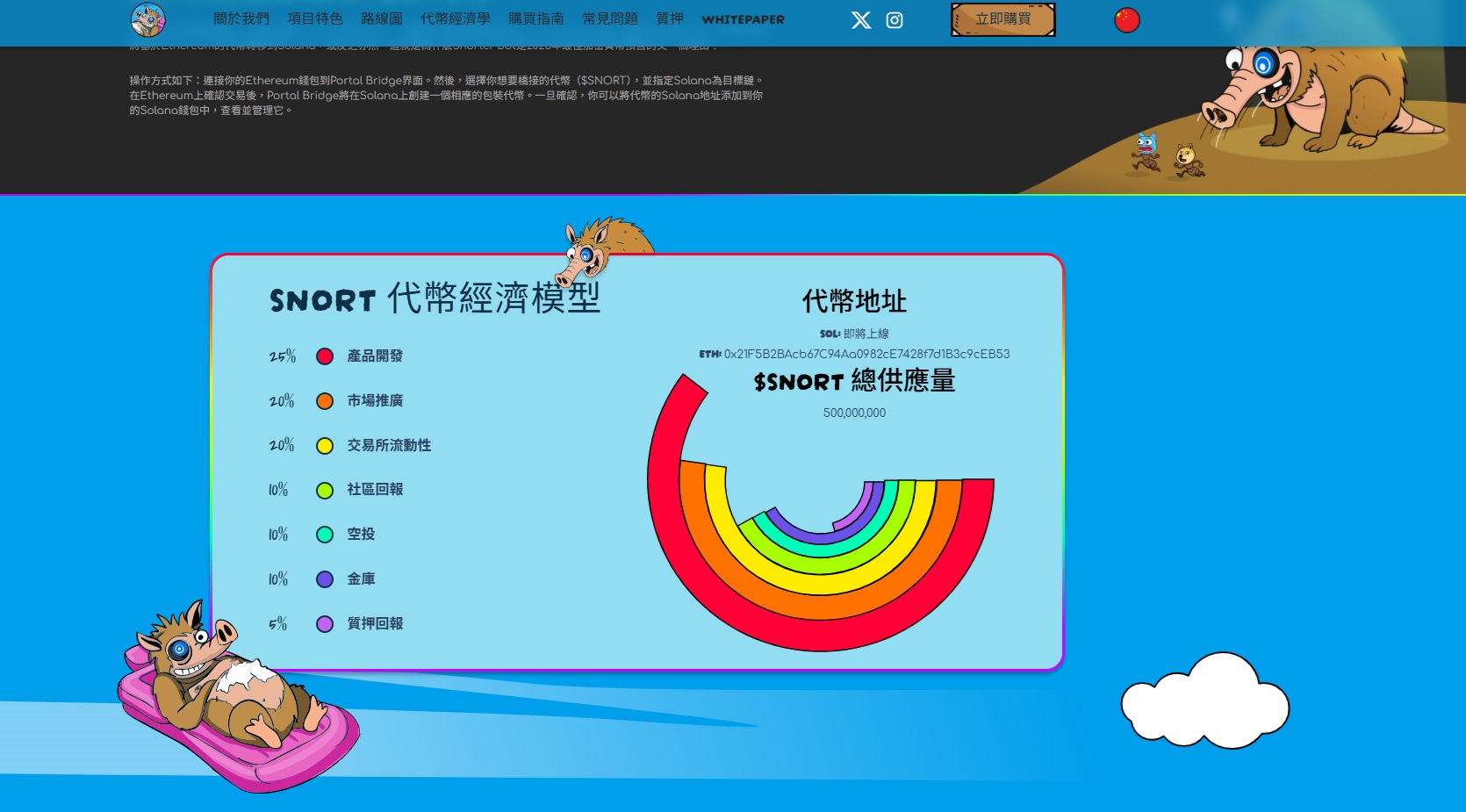The image size is (1466, 812).
Task: Open the X (Twitter) social link
Action: pyautogui.click(x=860, y=20)
